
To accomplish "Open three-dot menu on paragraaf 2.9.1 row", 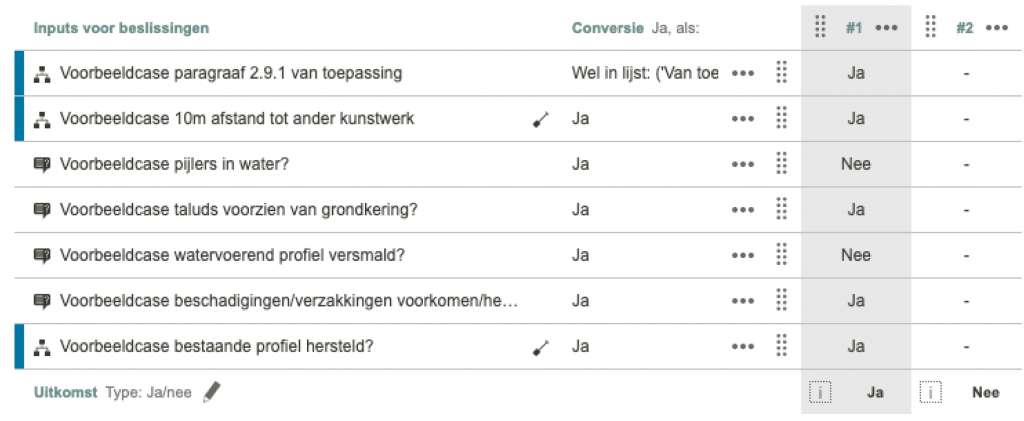I will 742,73.
